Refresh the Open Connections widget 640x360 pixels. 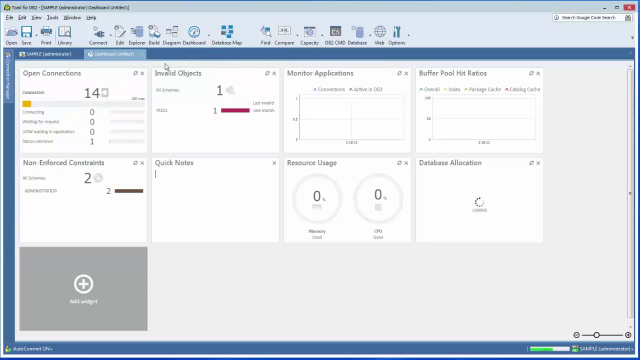point(135,73)
